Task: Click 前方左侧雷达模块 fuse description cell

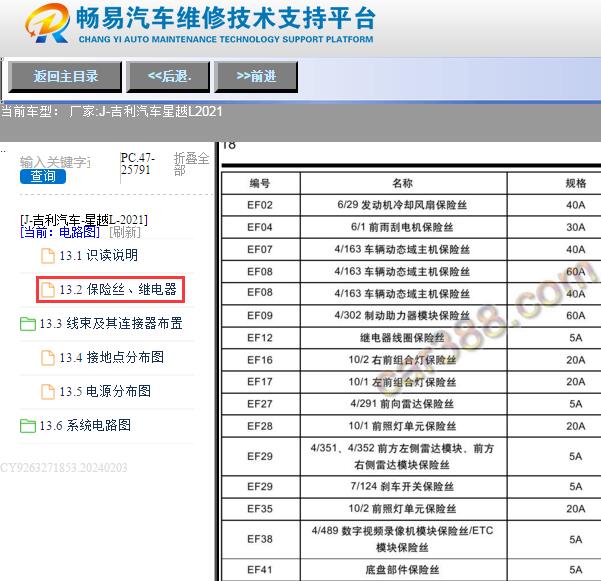Action: click(403, 456)
